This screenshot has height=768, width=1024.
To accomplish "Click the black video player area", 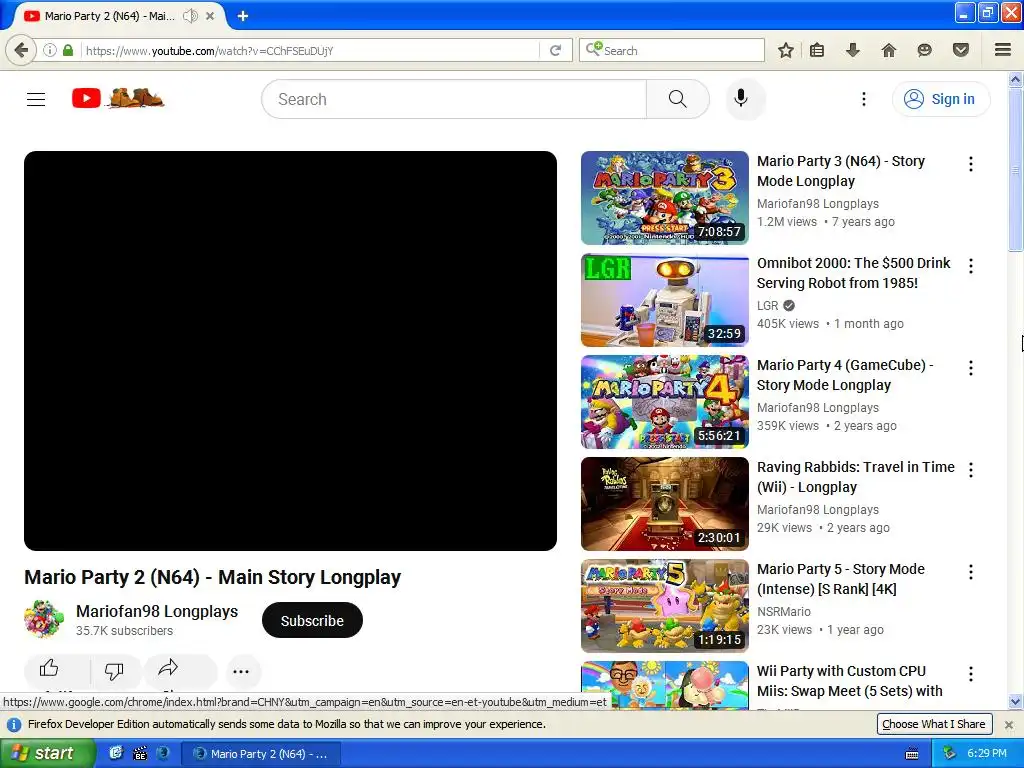I will [x=290, y=351].
